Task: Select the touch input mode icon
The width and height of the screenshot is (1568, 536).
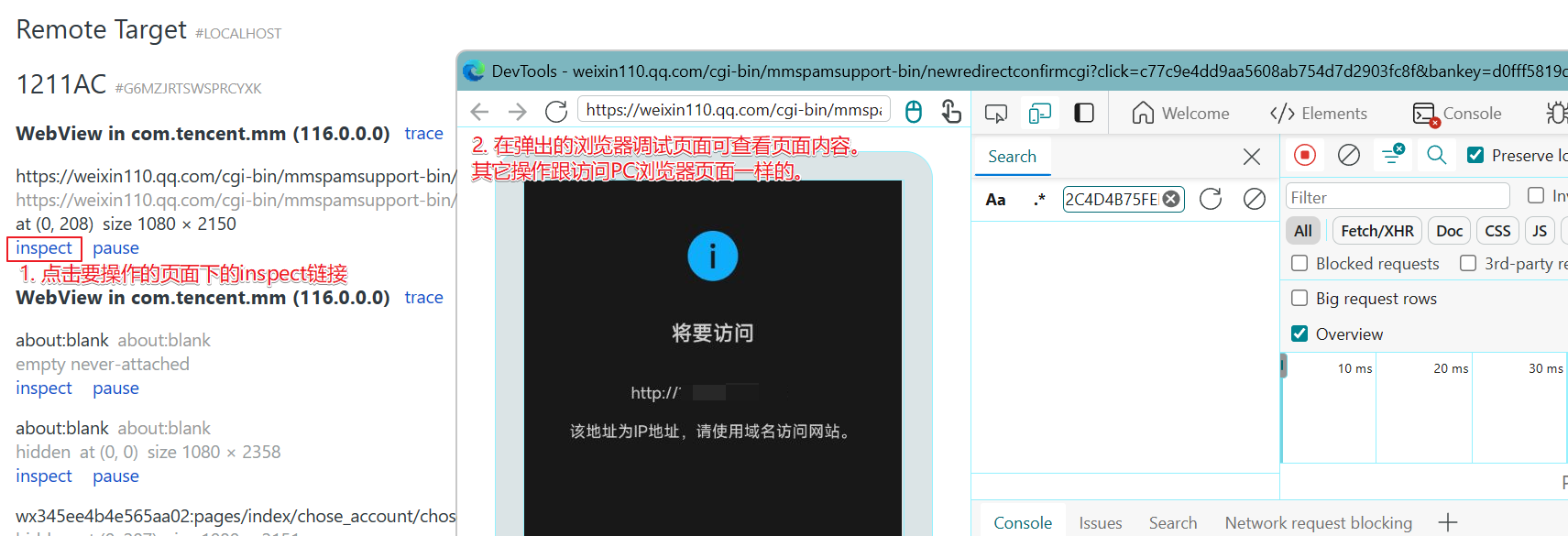Action: [951, 112]
